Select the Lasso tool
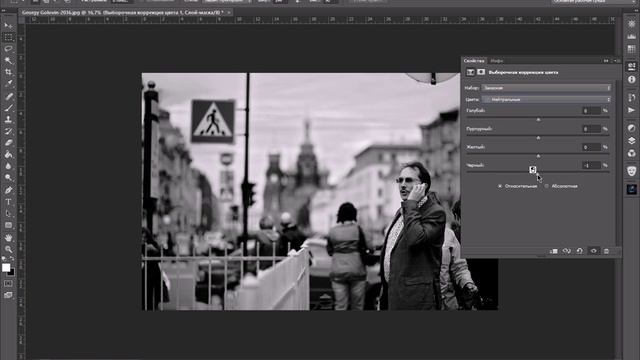The height and width of the screenshot is (360, 640). [8, 49]
